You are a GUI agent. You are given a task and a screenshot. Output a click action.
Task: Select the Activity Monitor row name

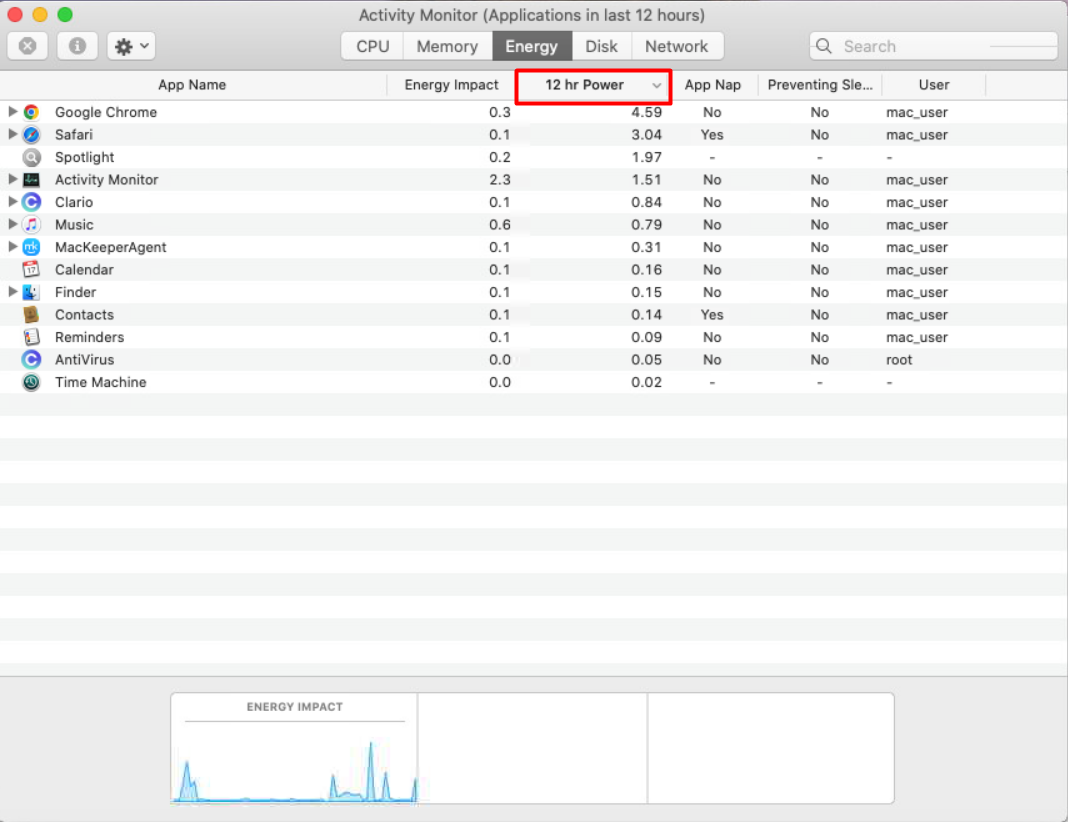click(106, 180)
